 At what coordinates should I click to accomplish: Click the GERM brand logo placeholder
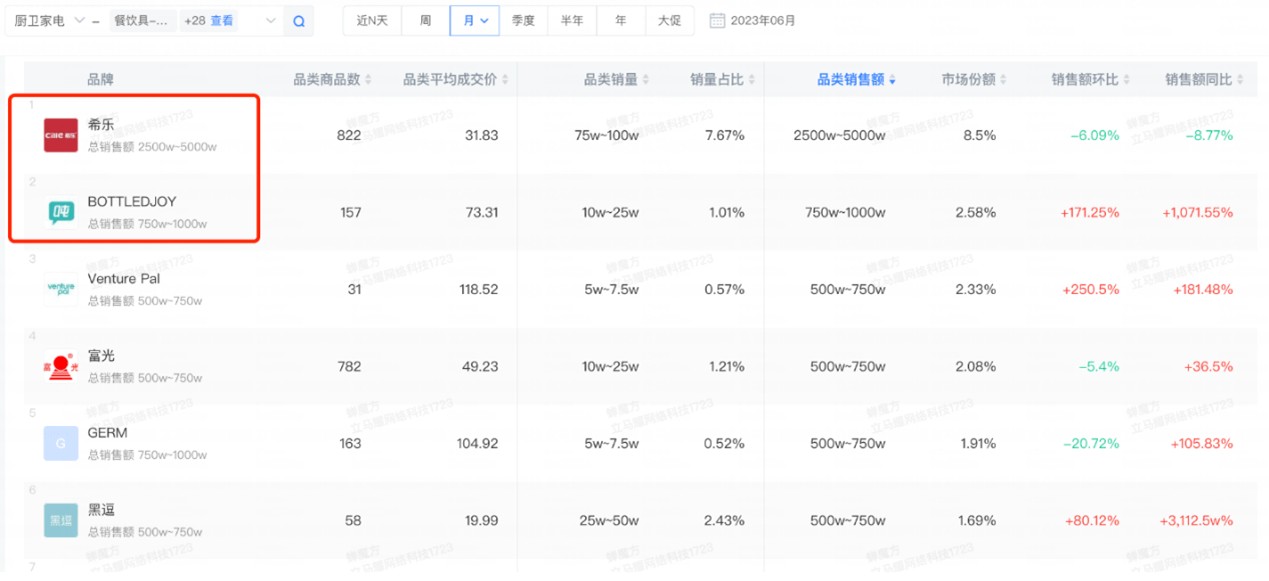pos(61,444)
